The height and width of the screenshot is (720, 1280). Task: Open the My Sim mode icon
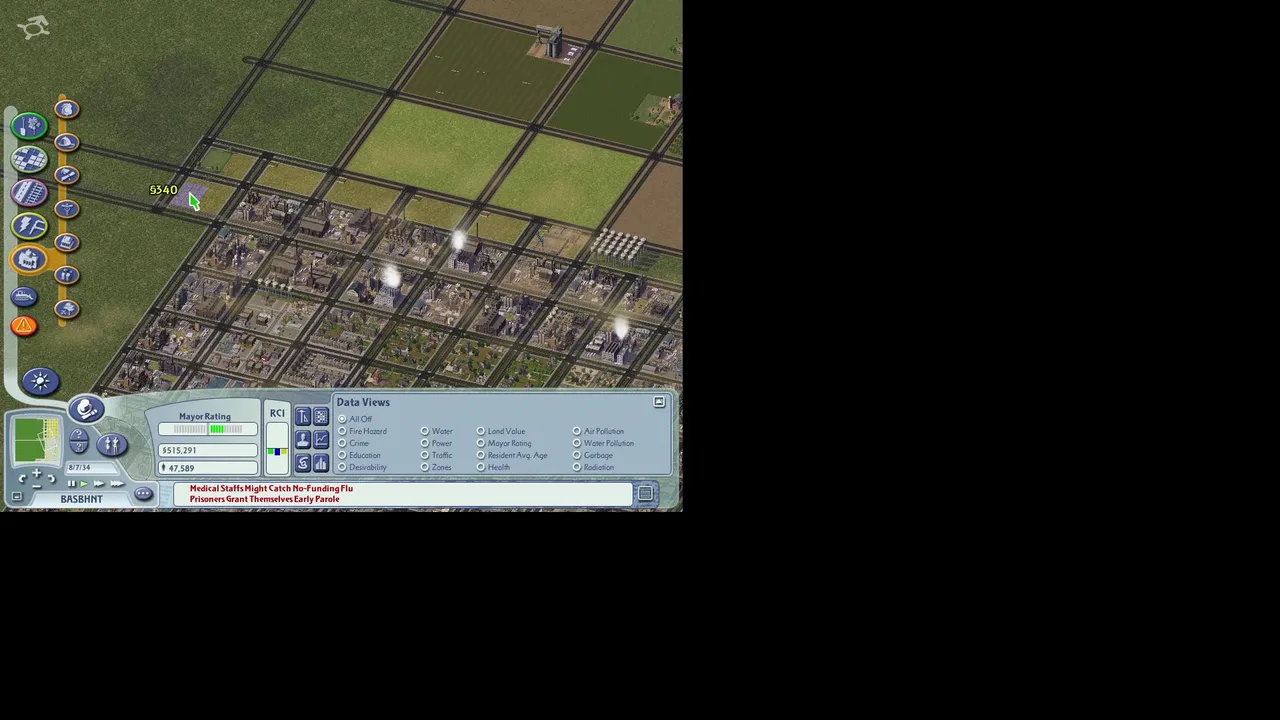coord(111,444)
